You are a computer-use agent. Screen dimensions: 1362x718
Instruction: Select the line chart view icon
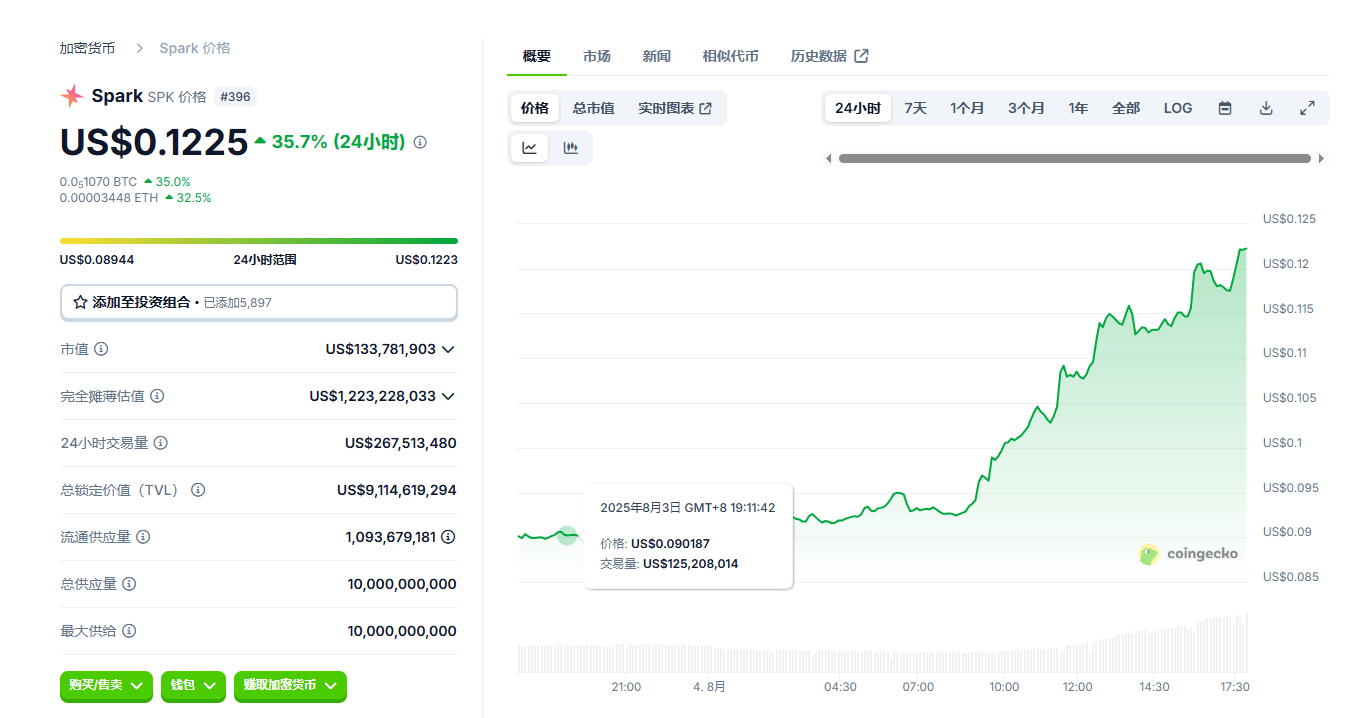click(x=529, y=148)
